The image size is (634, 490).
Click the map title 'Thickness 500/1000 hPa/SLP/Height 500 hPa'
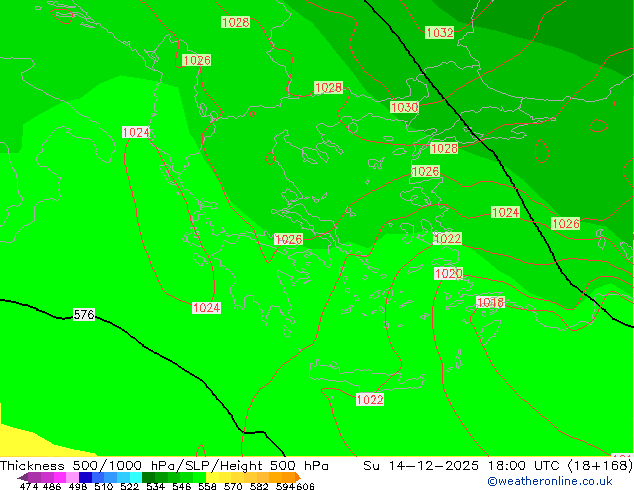click(x=164, y=466)
